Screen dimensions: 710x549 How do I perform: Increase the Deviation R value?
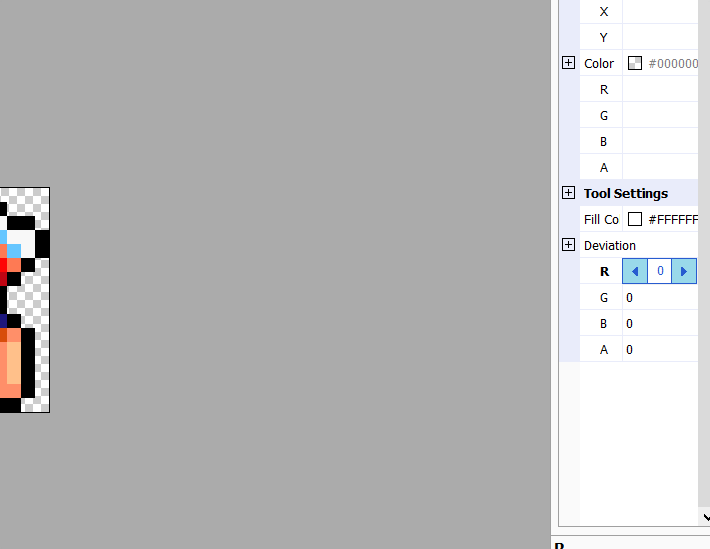pyautogui.click(x=684, y=271)
